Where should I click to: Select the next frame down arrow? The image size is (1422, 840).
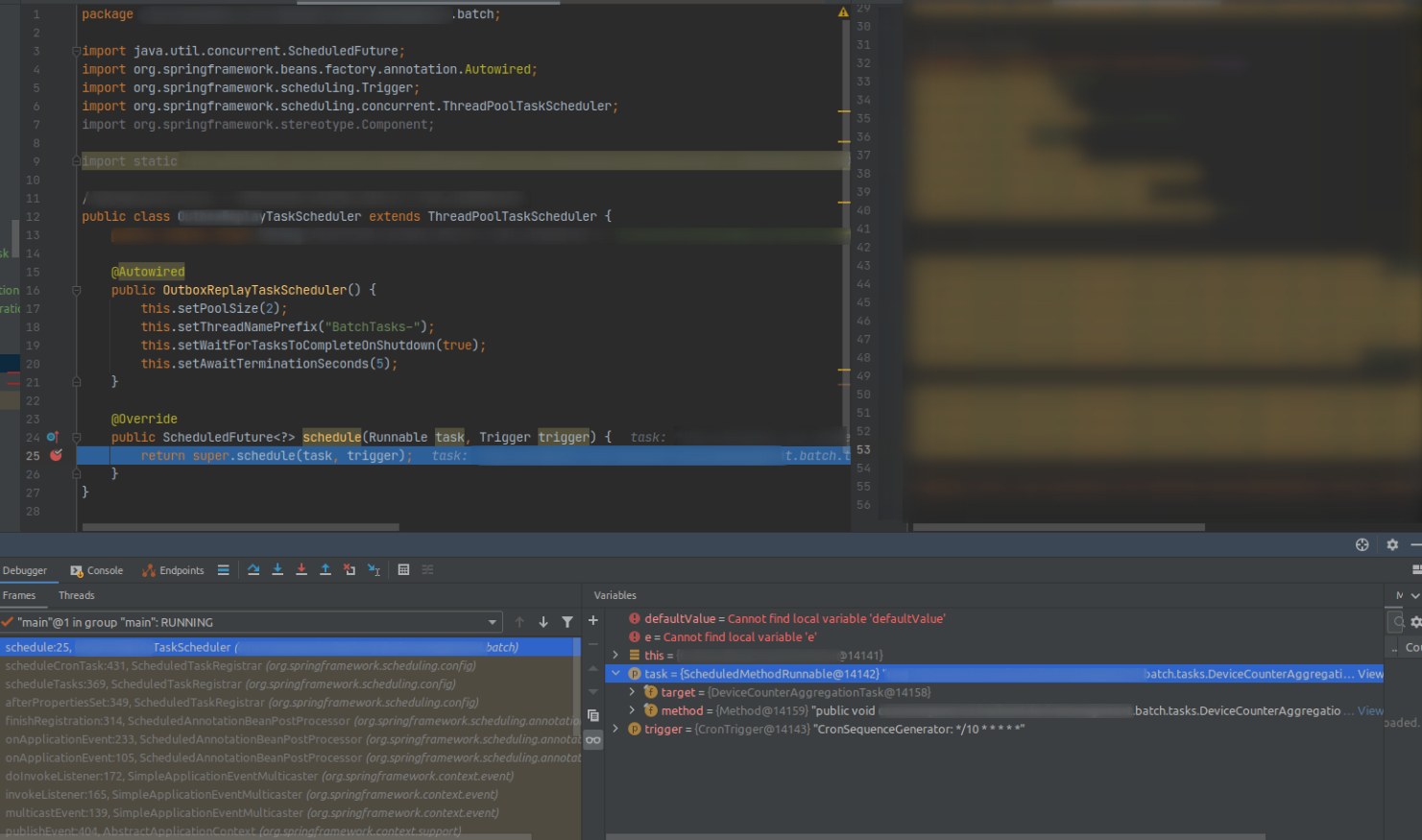coord(543,622)
